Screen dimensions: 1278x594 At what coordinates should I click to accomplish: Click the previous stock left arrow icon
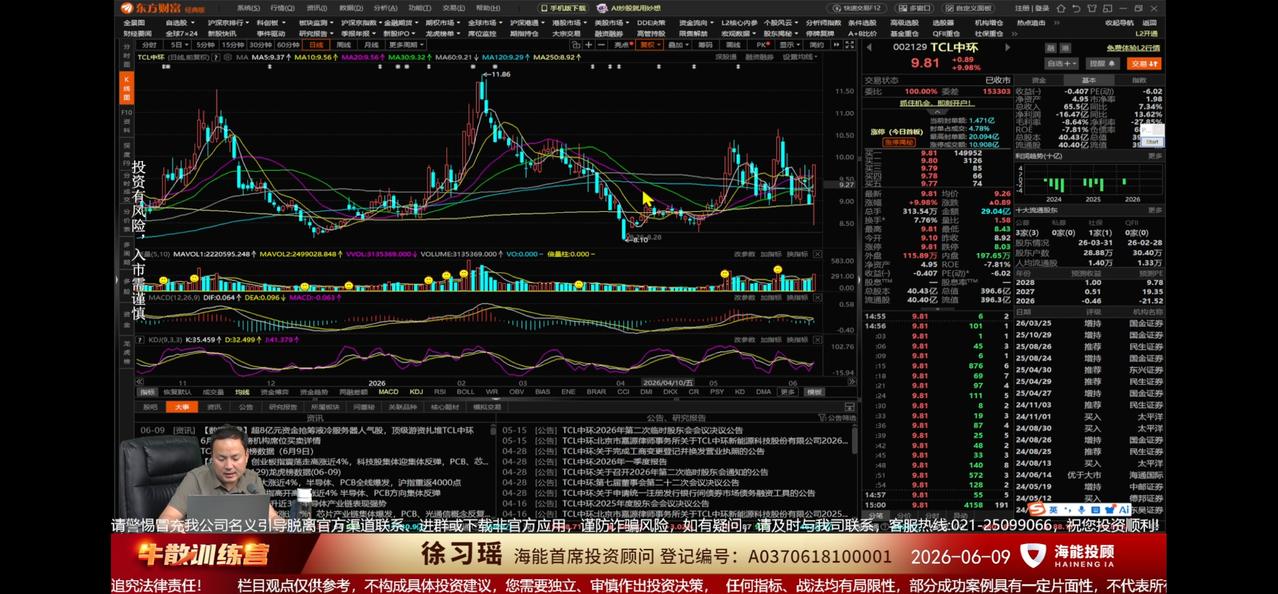tap(869, 48)
